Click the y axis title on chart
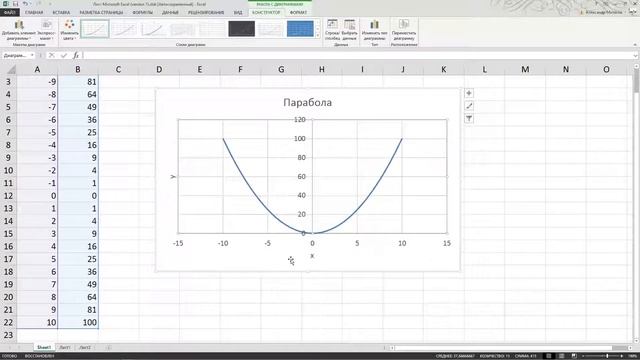 [x=173, y=176]
